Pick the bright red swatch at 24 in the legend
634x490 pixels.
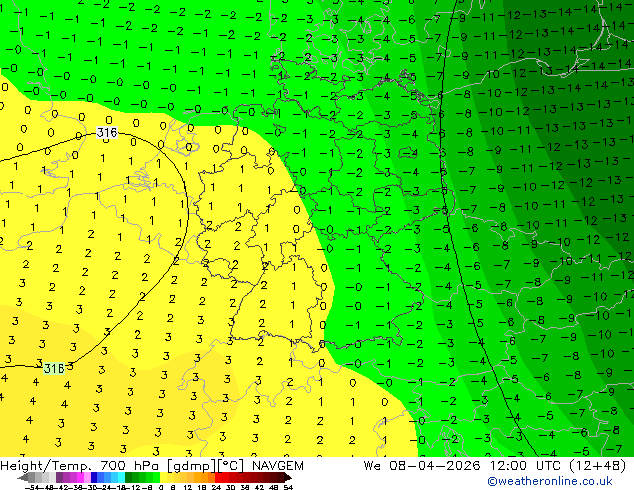(218, 477)
